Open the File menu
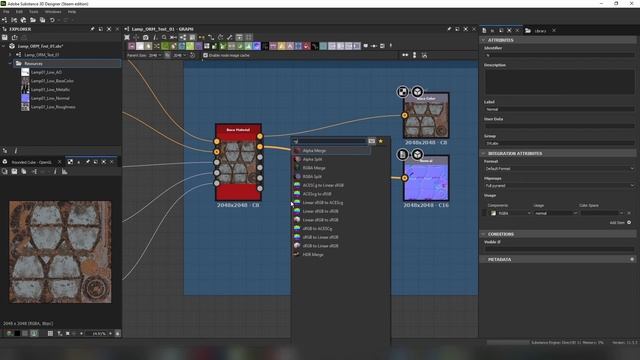The height and width of the screenshot is (360, 640). pos(6,12)
